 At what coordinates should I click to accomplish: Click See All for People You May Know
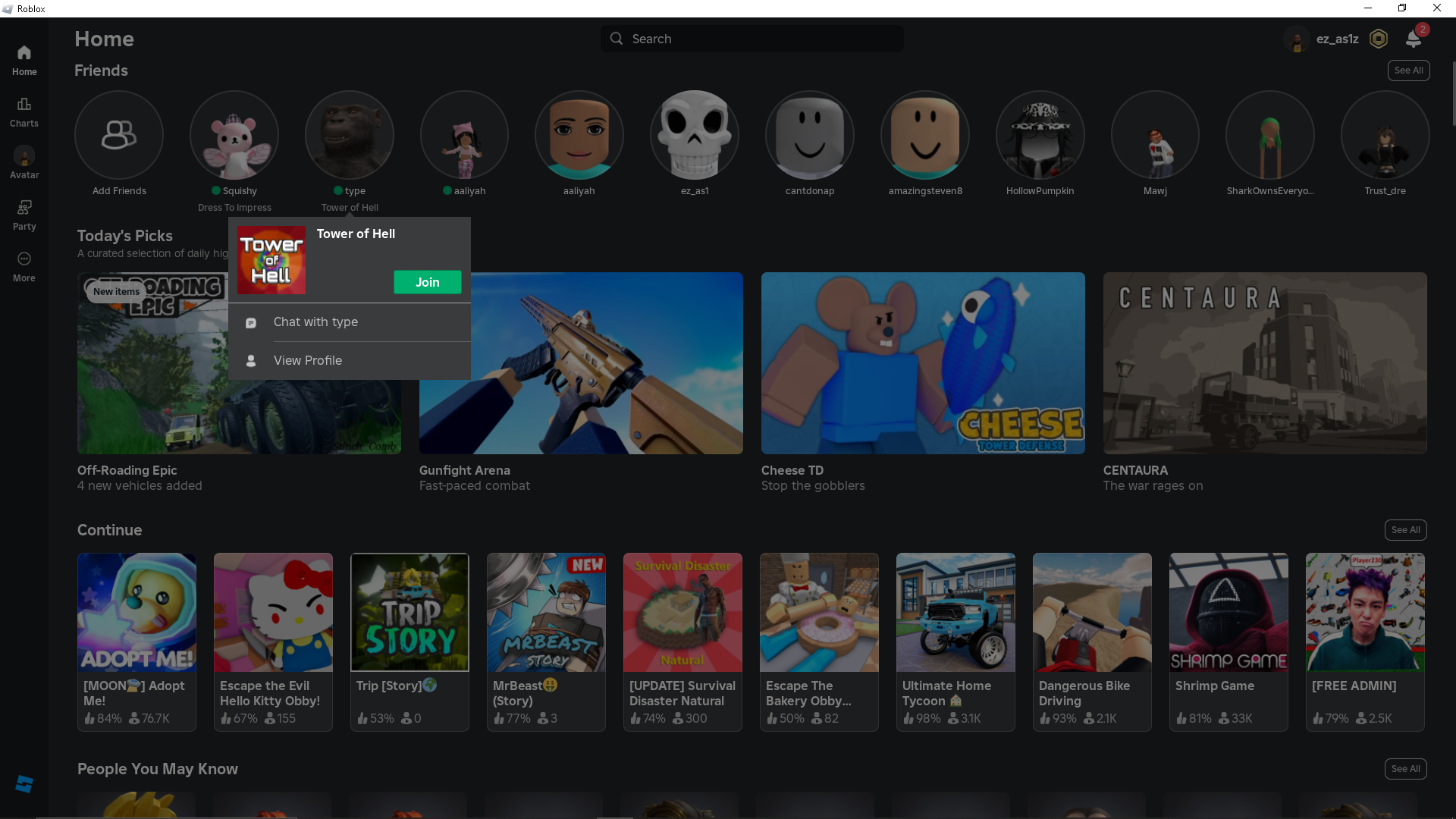click(1406, 769)
